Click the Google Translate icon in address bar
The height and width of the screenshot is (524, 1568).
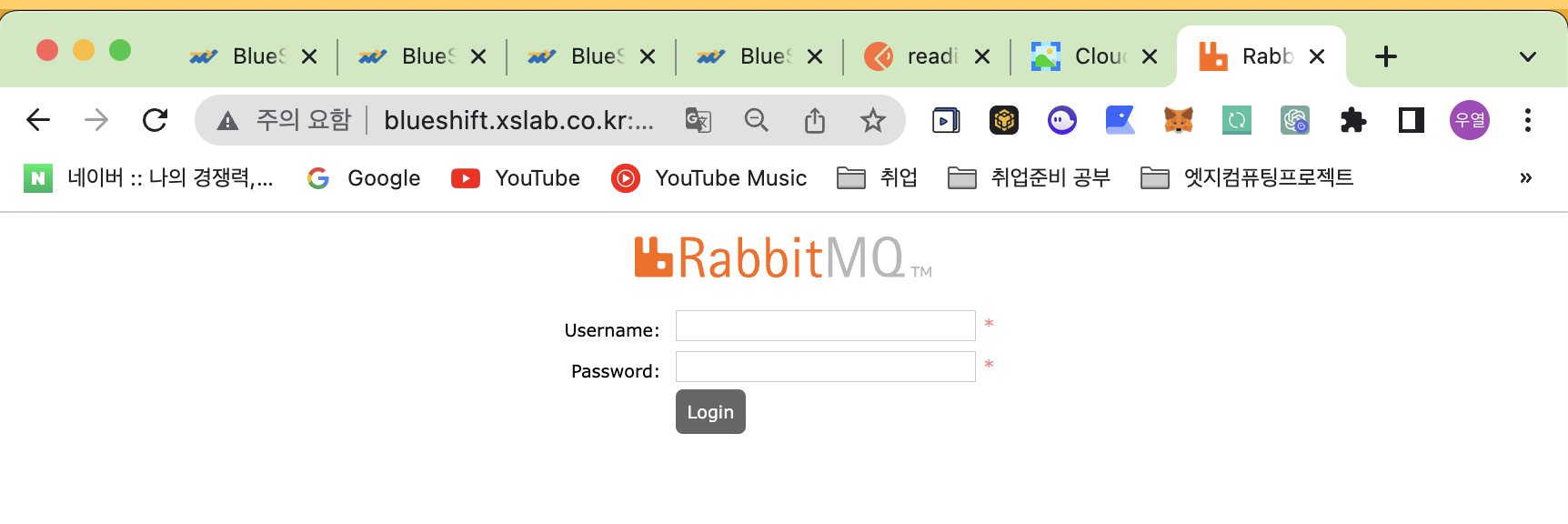coord(698,120)
